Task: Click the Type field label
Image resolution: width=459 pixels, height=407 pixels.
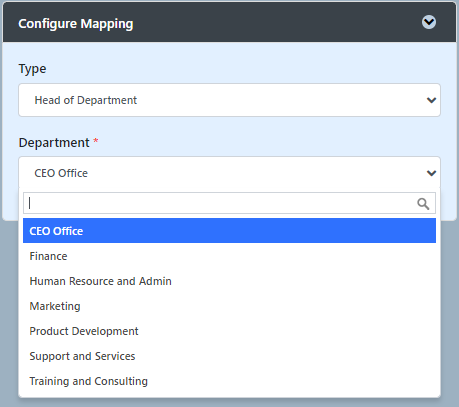Action: [32, 69]
